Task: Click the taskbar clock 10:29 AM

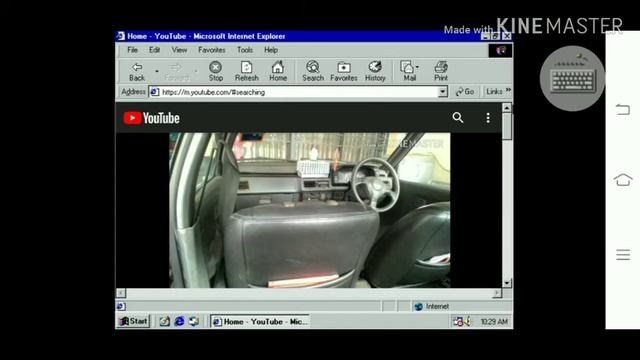Action: pos(494,322)
